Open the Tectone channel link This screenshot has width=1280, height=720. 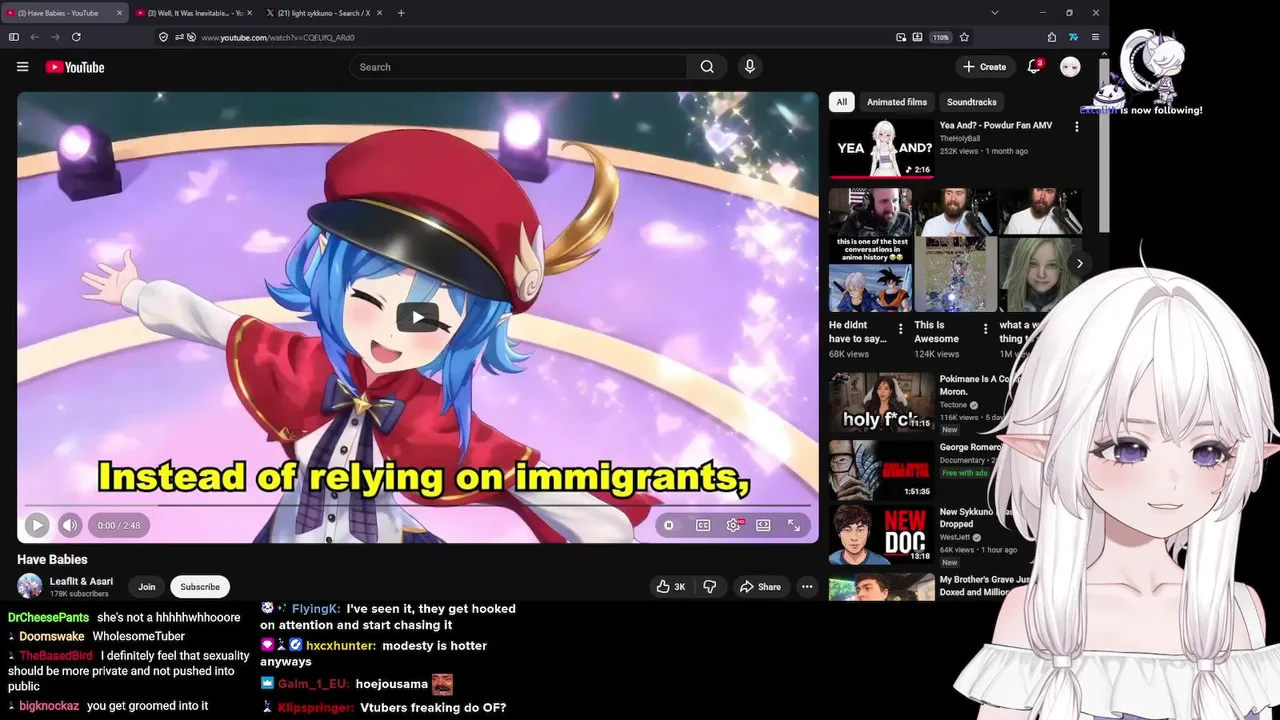pyautogui.click(x=954, y=405)
